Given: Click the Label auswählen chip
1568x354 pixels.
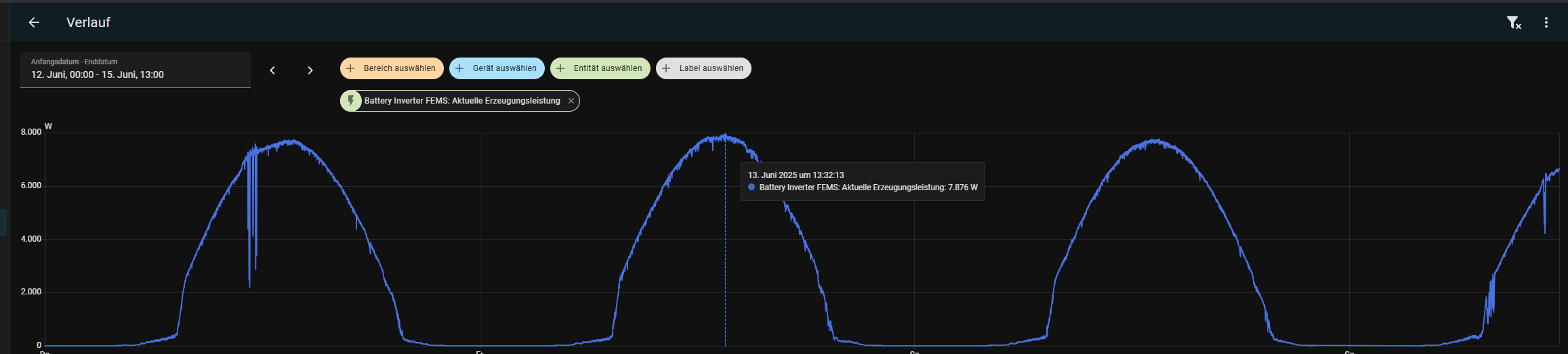Looking at the screenshot, I should (x=703, y=68).
